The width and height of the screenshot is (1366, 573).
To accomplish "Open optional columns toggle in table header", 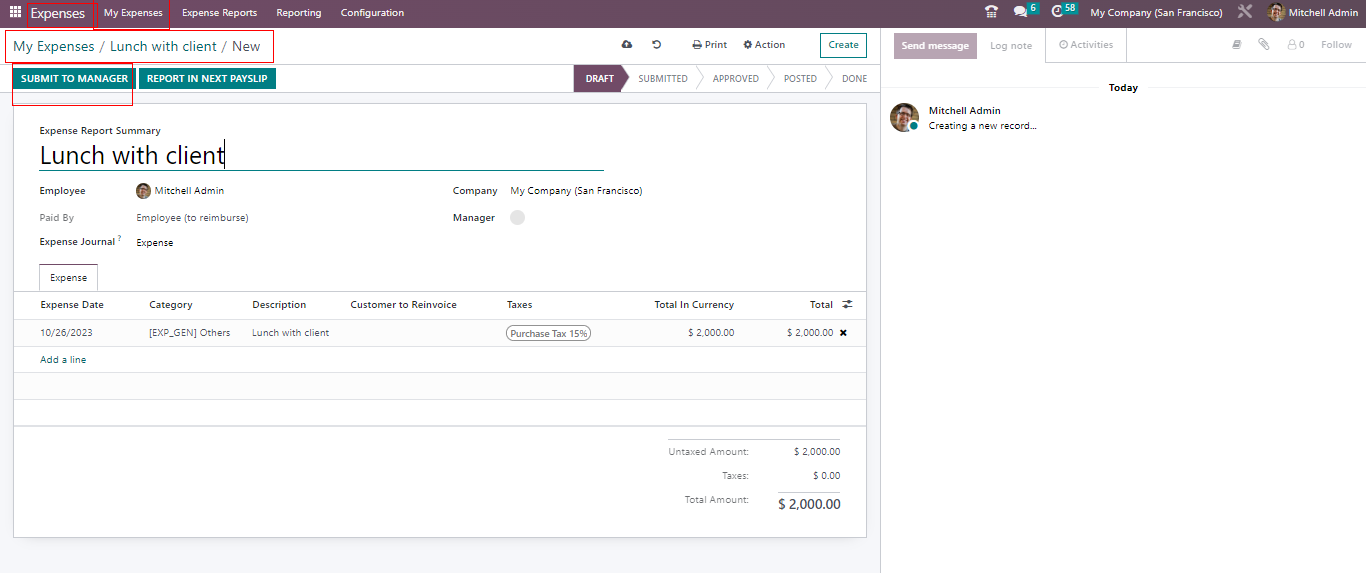I will (x=847, y=305).
